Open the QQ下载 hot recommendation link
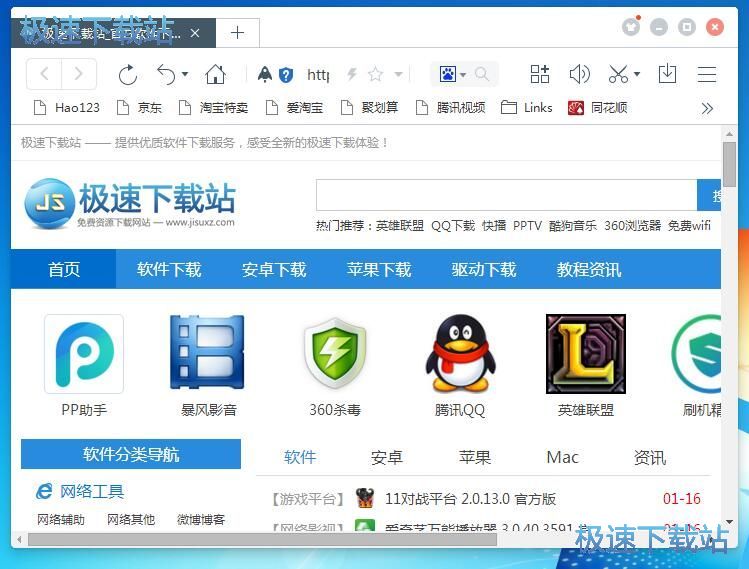 coord(453,225)
